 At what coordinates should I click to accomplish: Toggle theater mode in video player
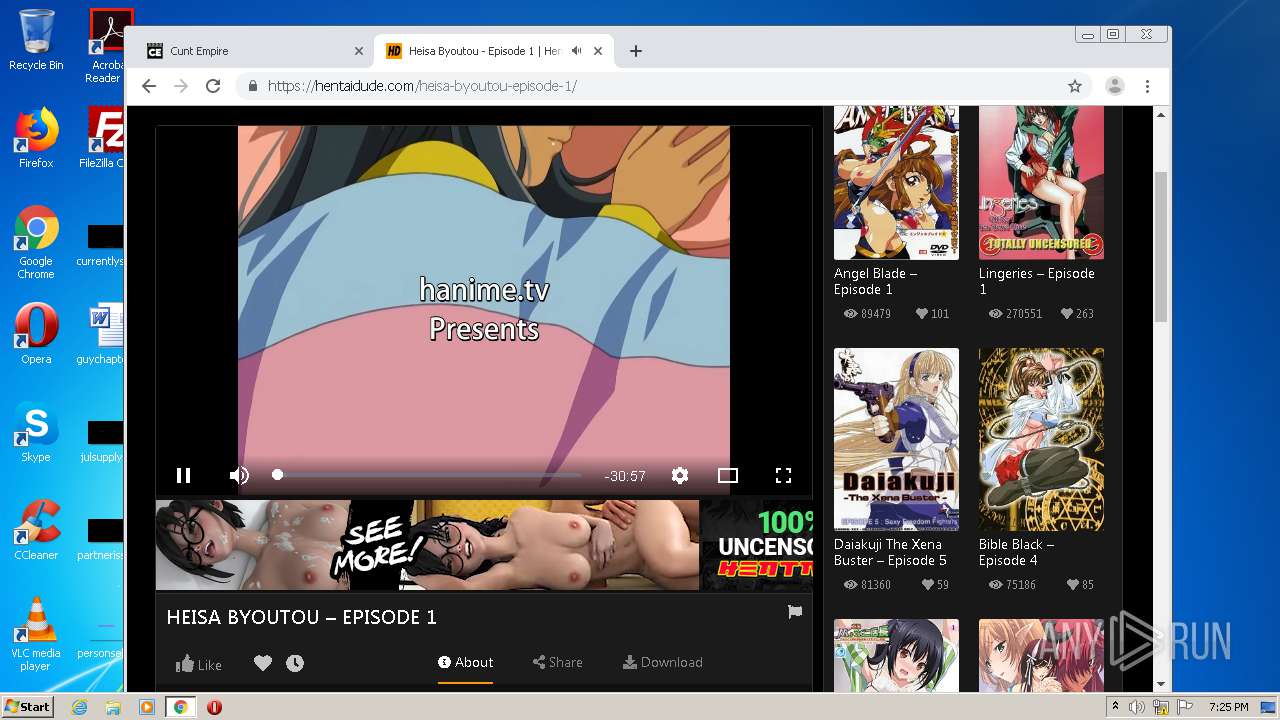coord(728,476)
